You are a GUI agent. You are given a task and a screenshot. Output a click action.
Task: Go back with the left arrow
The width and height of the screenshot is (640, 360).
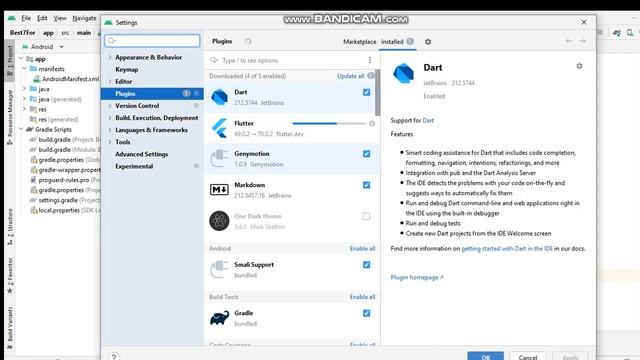tap(569, 41)
